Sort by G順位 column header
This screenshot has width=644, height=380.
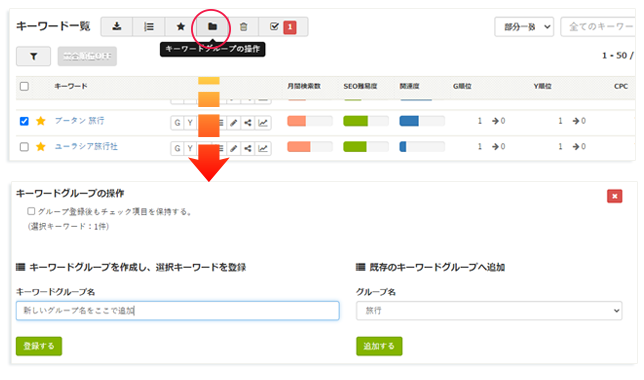point(462,86)
